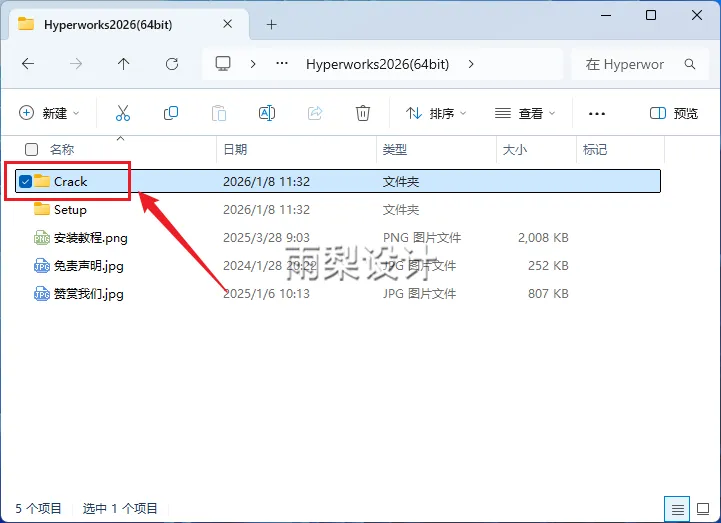
Task: Click the 选中 1 个项目 status text
Action: [x=120, y=508]
